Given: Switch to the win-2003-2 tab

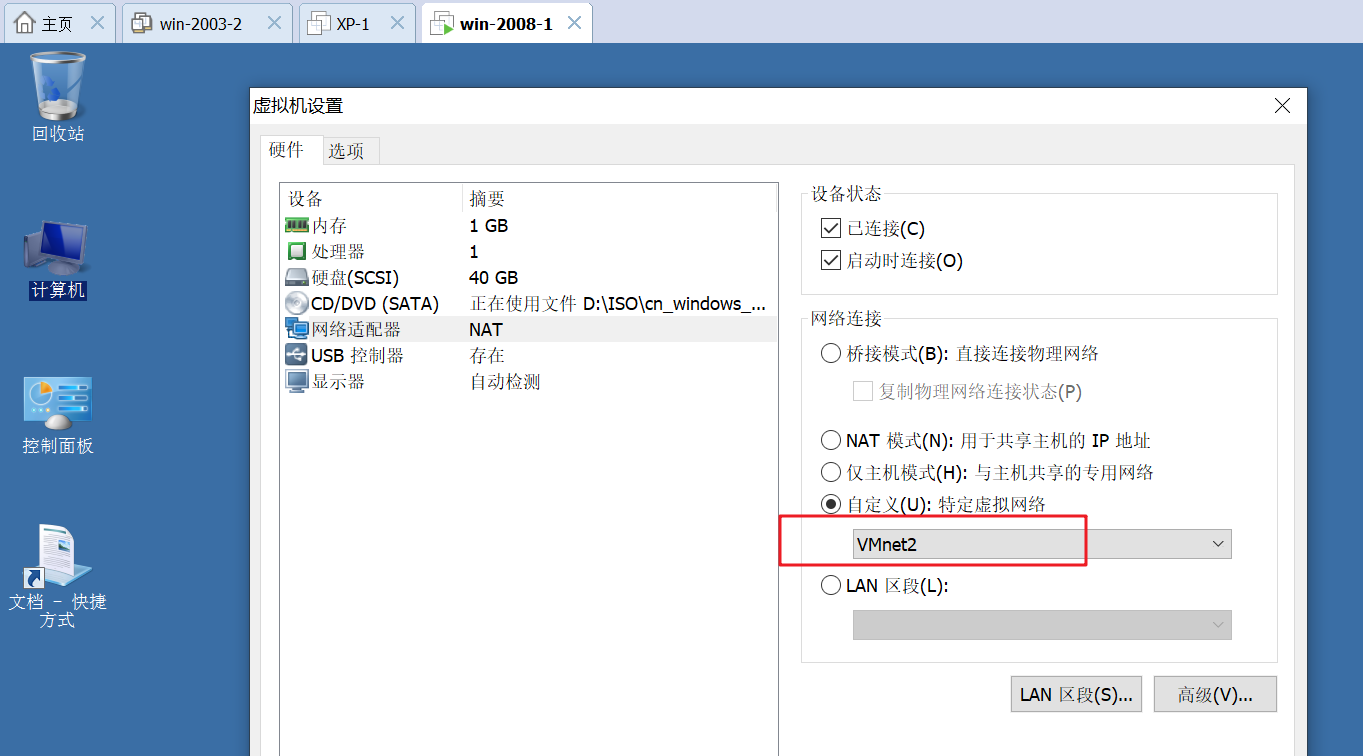Looking at the screenshot, I should (x=207, y=23).
